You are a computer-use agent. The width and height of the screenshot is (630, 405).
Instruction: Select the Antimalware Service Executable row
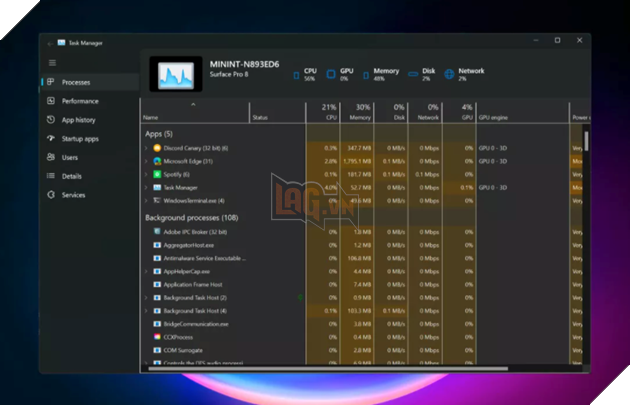(362, 258)
